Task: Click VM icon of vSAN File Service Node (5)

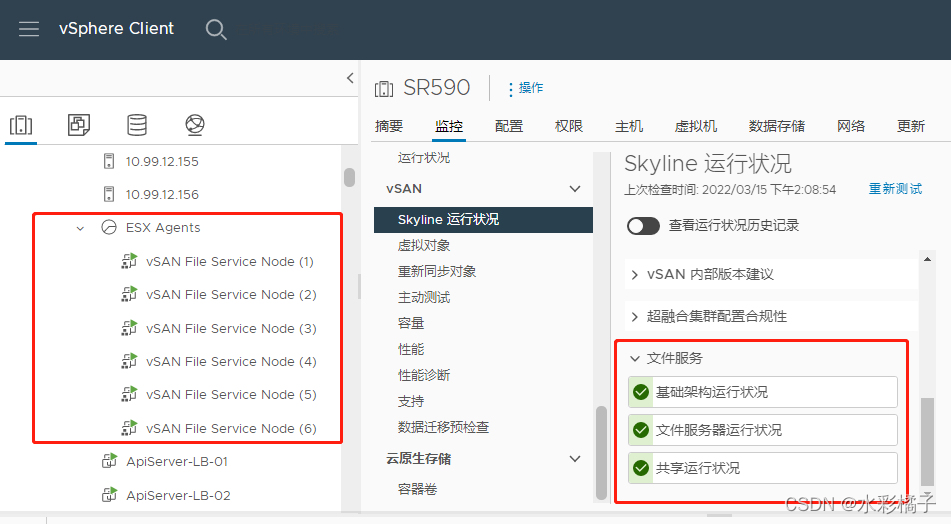Action: click(x=129, y=394)
